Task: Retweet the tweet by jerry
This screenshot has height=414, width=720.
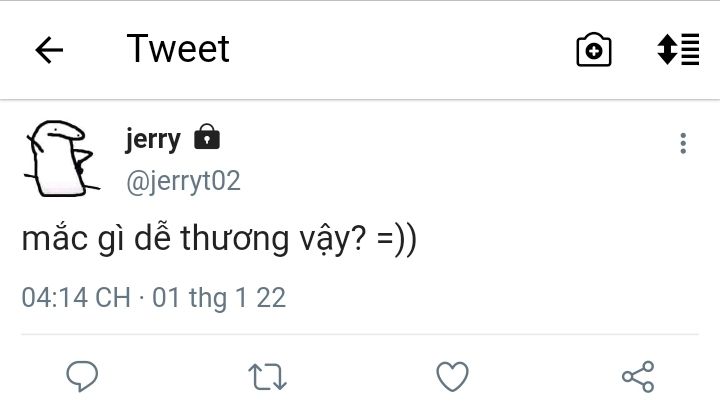Action: click(x=267, y=376)
